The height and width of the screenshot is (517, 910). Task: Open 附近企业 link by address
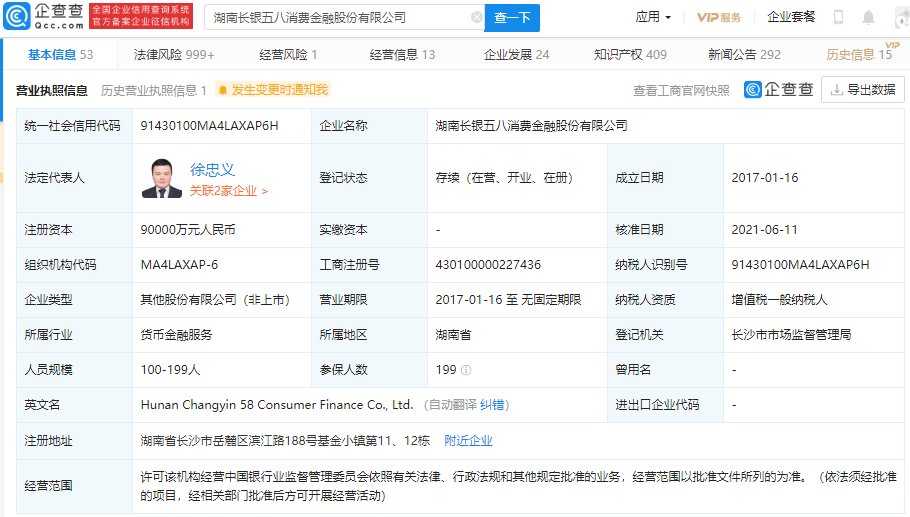pos(468,440)
